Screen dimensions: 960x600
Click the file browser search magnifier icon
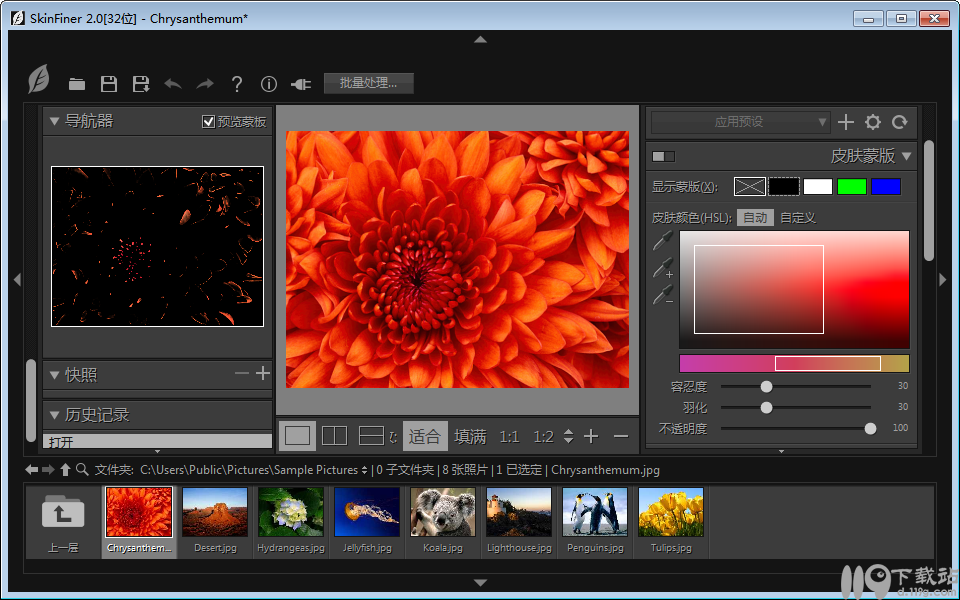coord(82,470)
